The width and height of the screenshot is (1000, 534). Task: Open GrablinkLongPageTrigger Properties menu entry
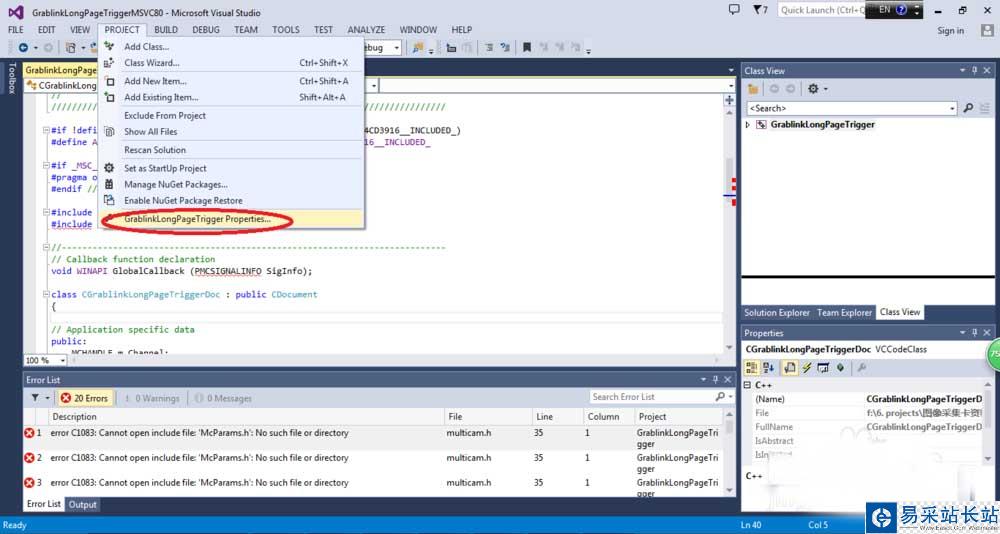click(232, 219)
